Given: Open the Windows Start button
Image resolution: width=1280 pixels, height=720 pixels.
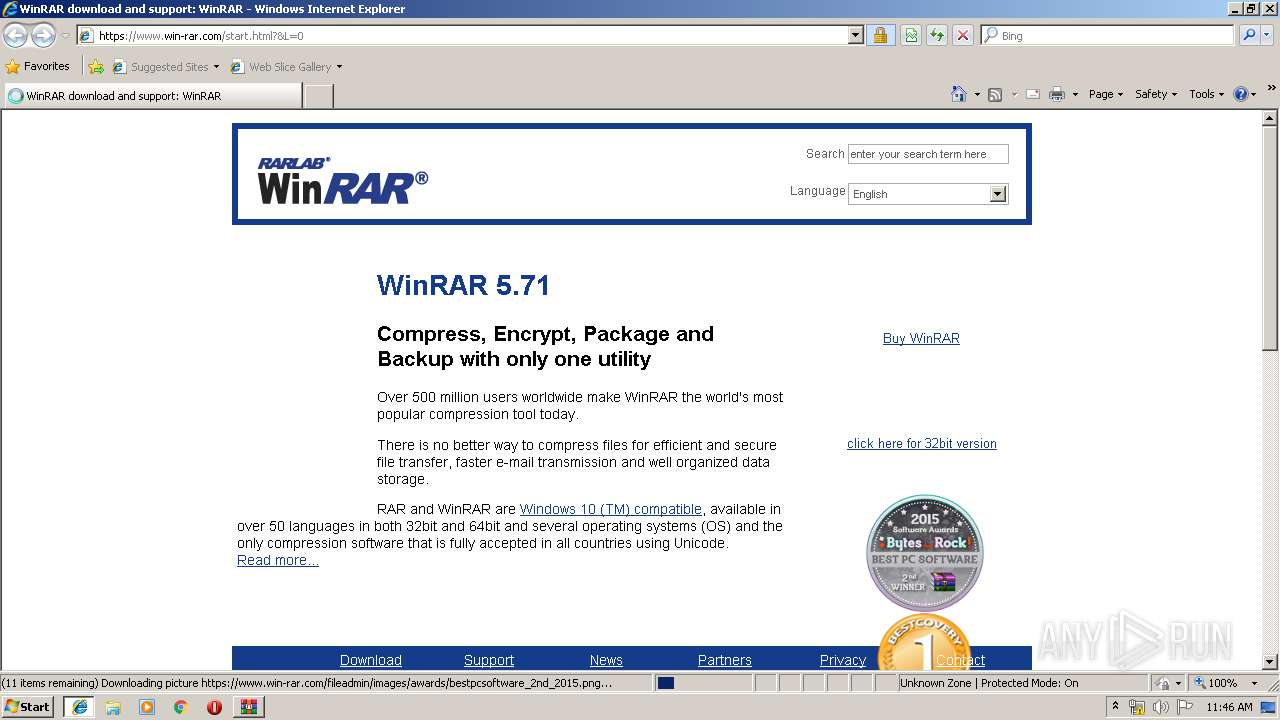Looking at the screenshot, I should (28, 706).
